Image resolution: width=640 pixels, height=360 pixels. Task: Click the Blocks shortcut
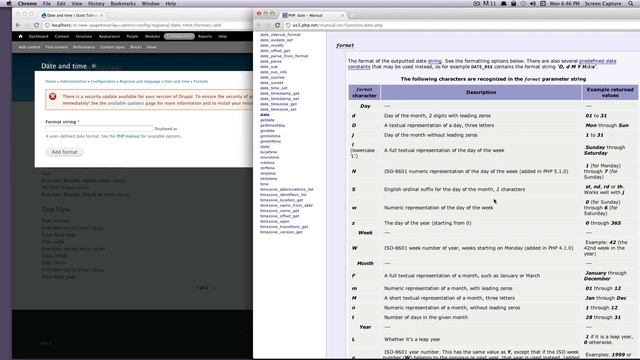(136, 47)
